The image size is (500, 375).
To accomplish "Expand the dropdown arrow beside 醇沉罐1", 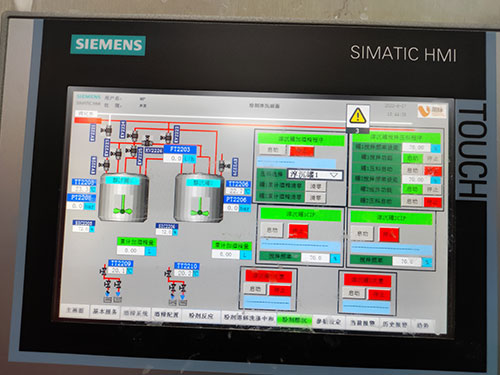I will point(334,175).
